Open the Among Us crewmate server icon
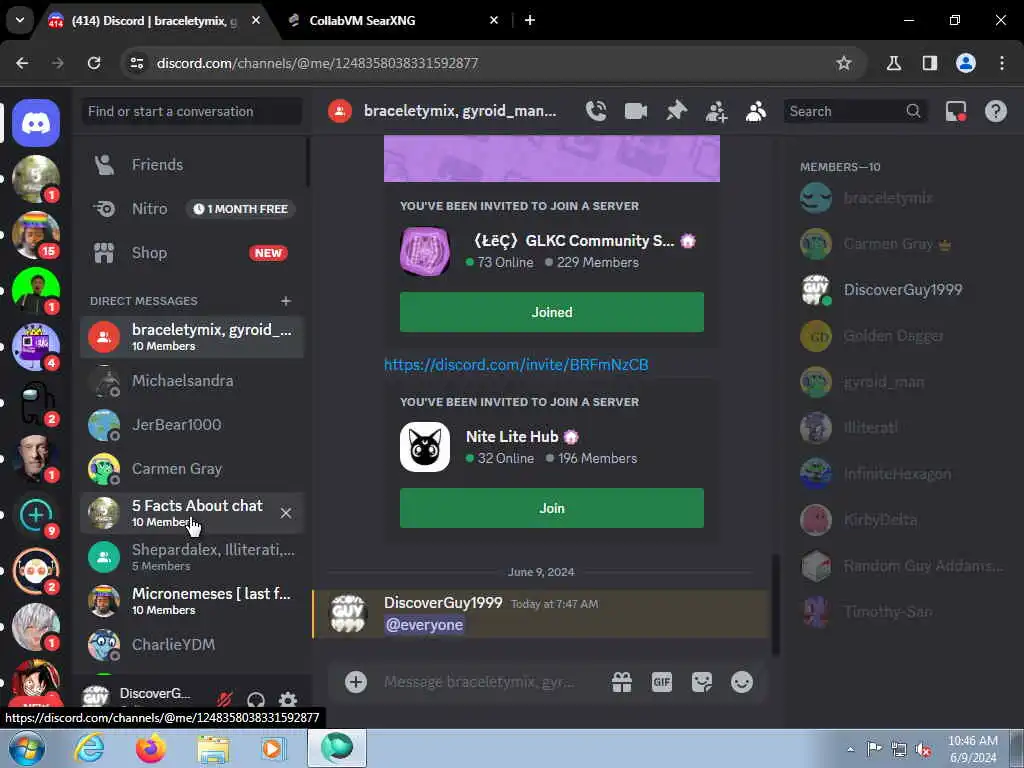The height and width of the screenshot is (768, 1024). (36, 403)
